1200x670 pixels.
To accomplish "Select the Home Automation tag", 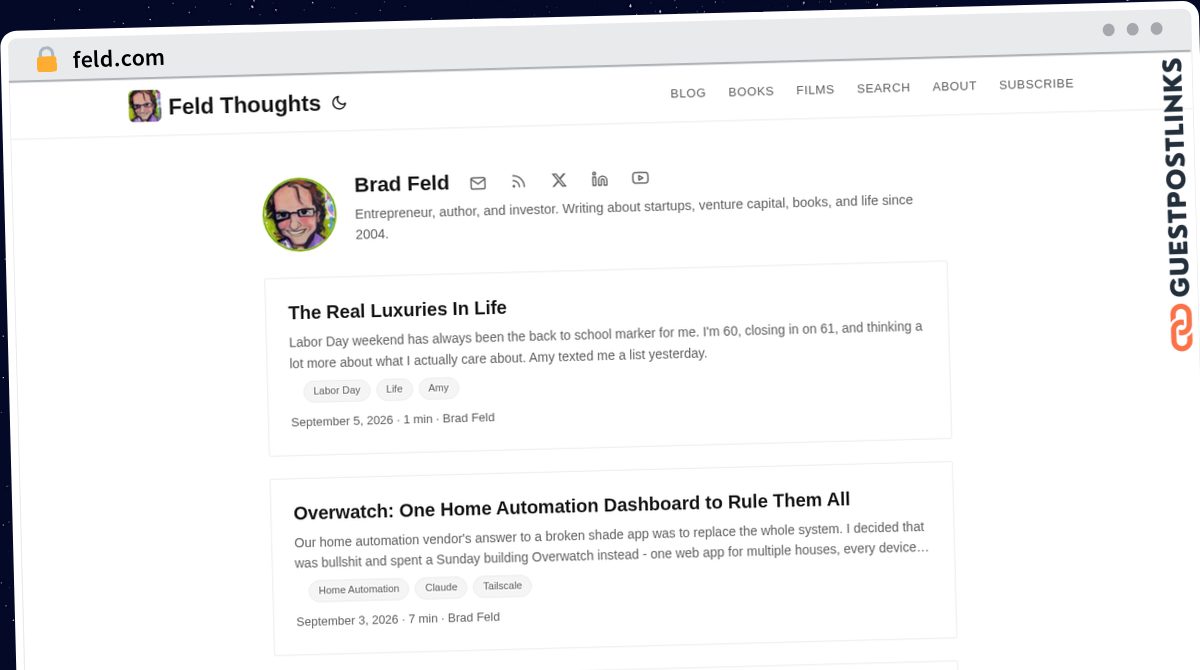I will (359, 589).
